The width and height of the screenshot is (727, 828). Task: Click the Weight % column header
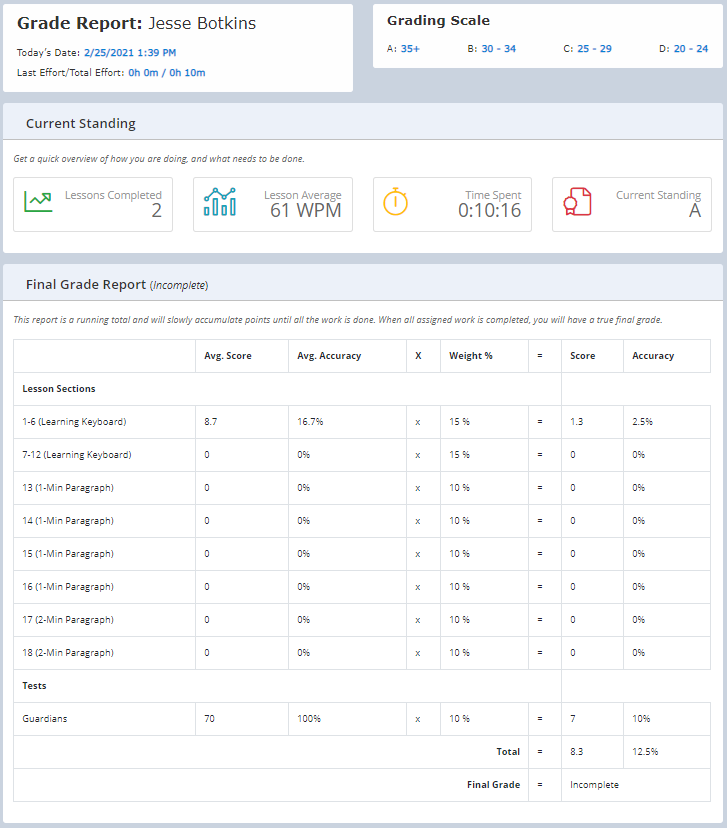[x=470, y=356]
